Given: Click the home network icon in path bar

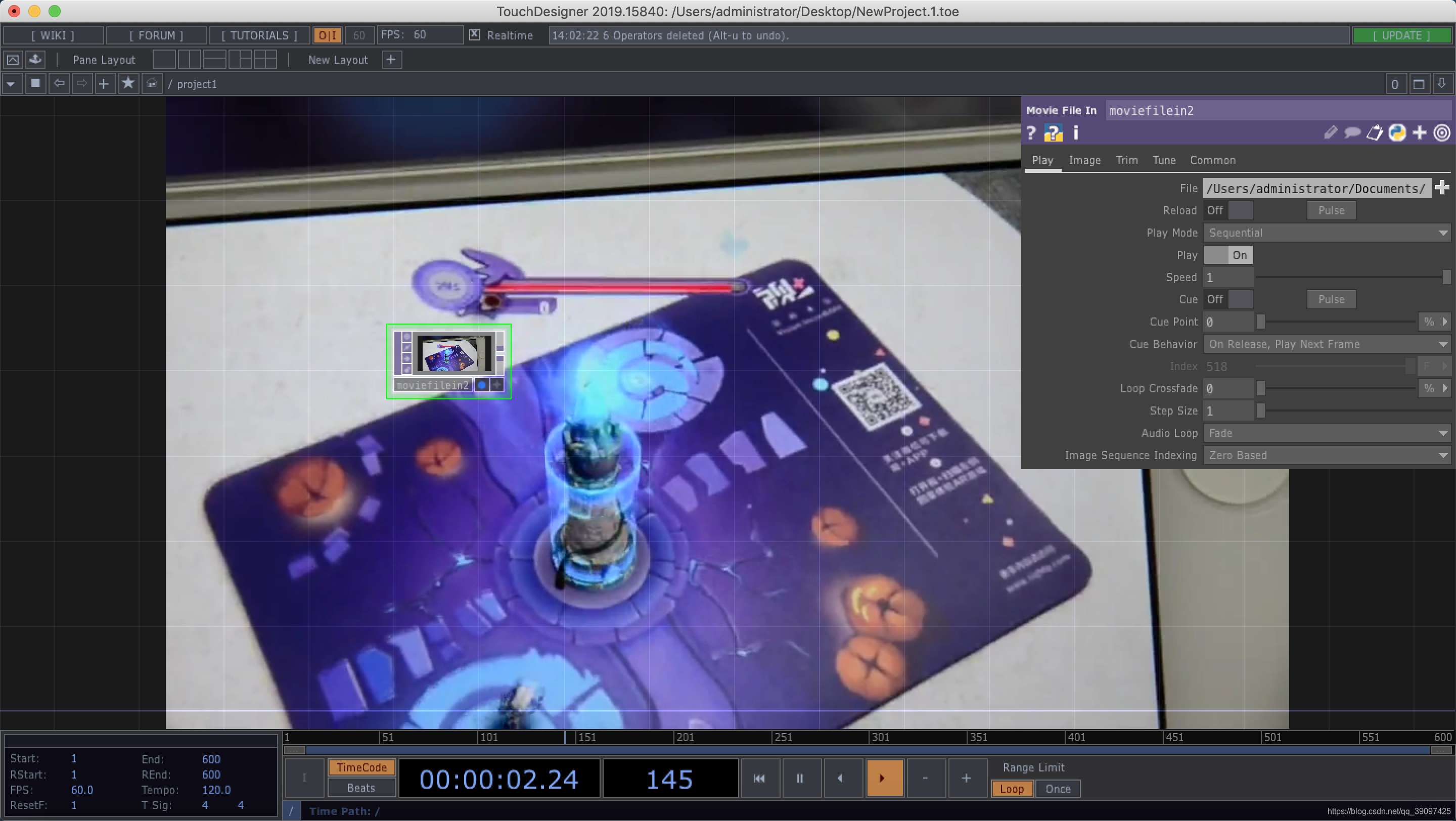Looking at the screenshot, I should 152,83.
